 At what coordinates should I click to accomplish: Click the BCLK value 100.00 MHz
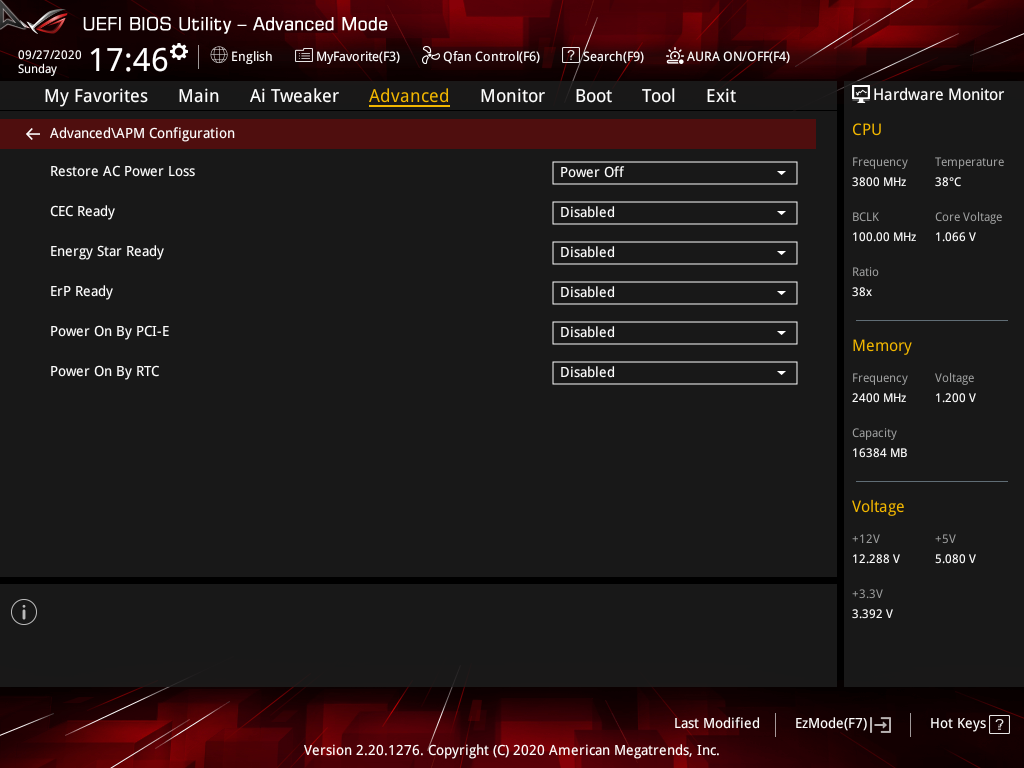(884, 237)
